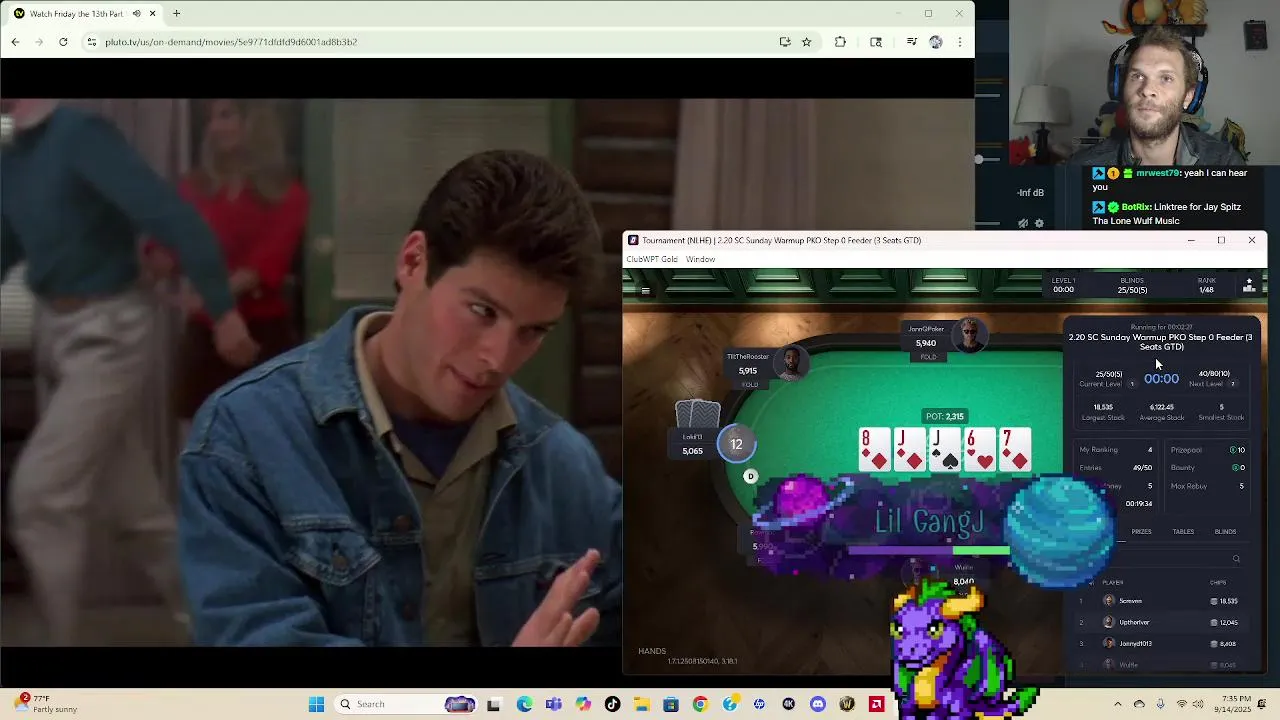Switch to the TABLES tab
Viewport: 1280px width, 720px height.
click(1183, 532)
